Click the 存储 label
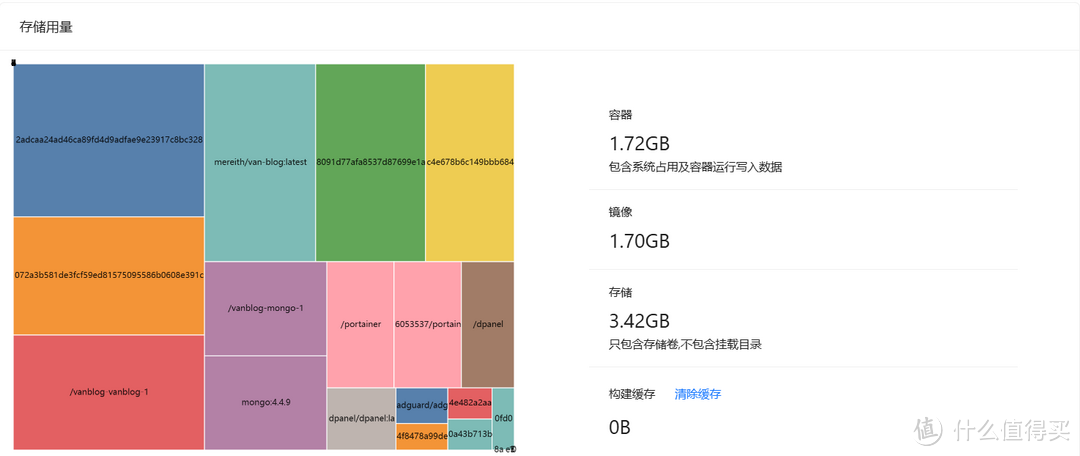This screenshot has height=456, width=1080. (621, 292)
